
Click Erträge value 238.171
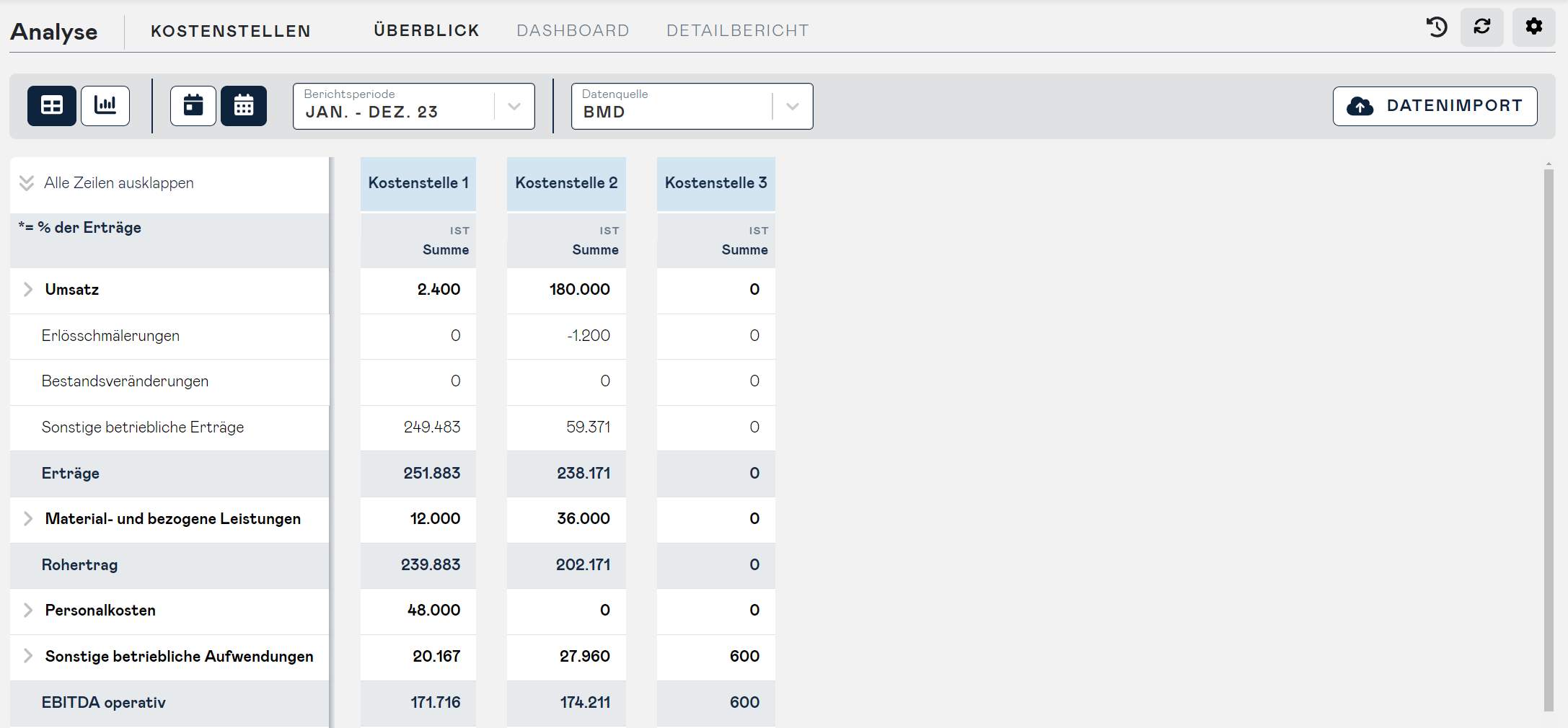click(583, 474)
